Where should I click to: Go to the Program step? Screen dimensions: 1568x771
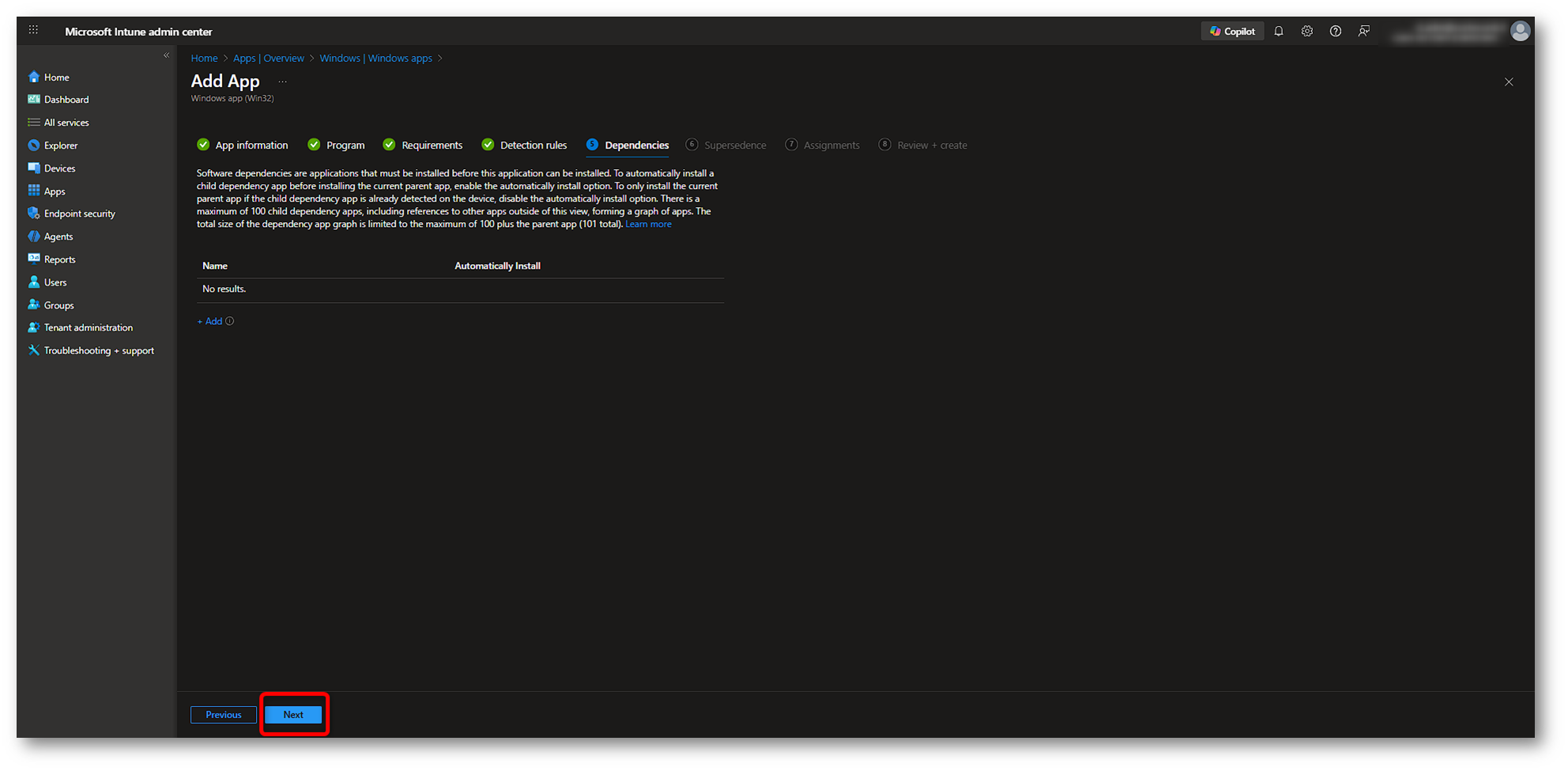pos(337,145)
